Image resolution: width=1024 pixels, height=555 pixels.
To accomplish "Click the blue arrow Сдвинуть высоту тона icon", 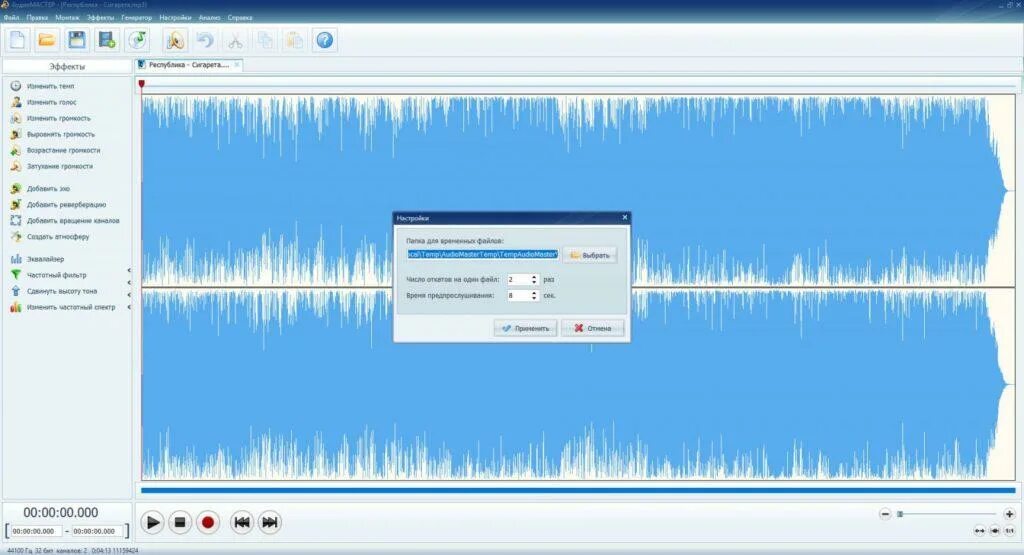I will (16, 291).
